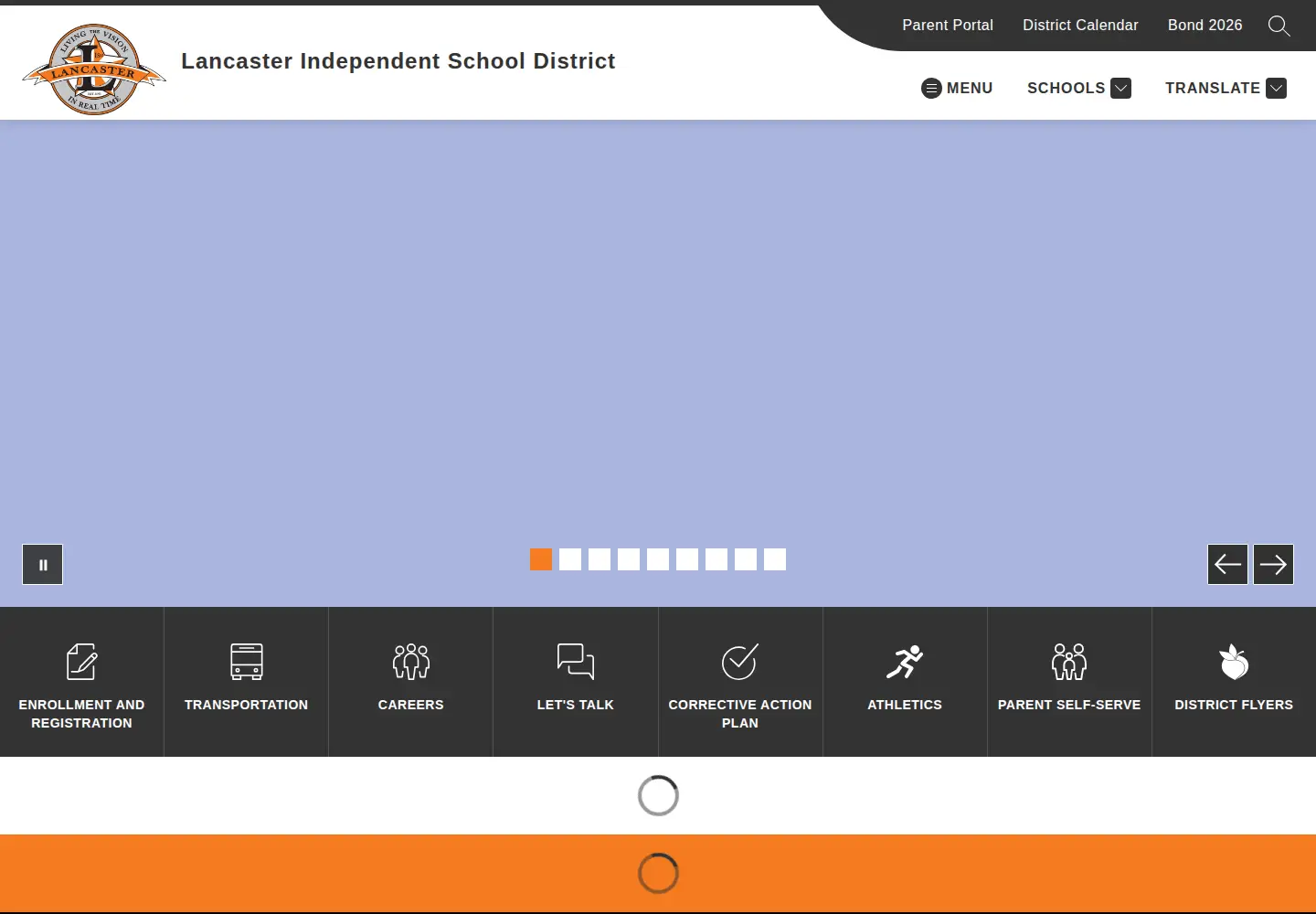Viewport: 1316px width, 914px height.
Task: Click the Parent Self-Serve family icon
Action: point(1069,662)
